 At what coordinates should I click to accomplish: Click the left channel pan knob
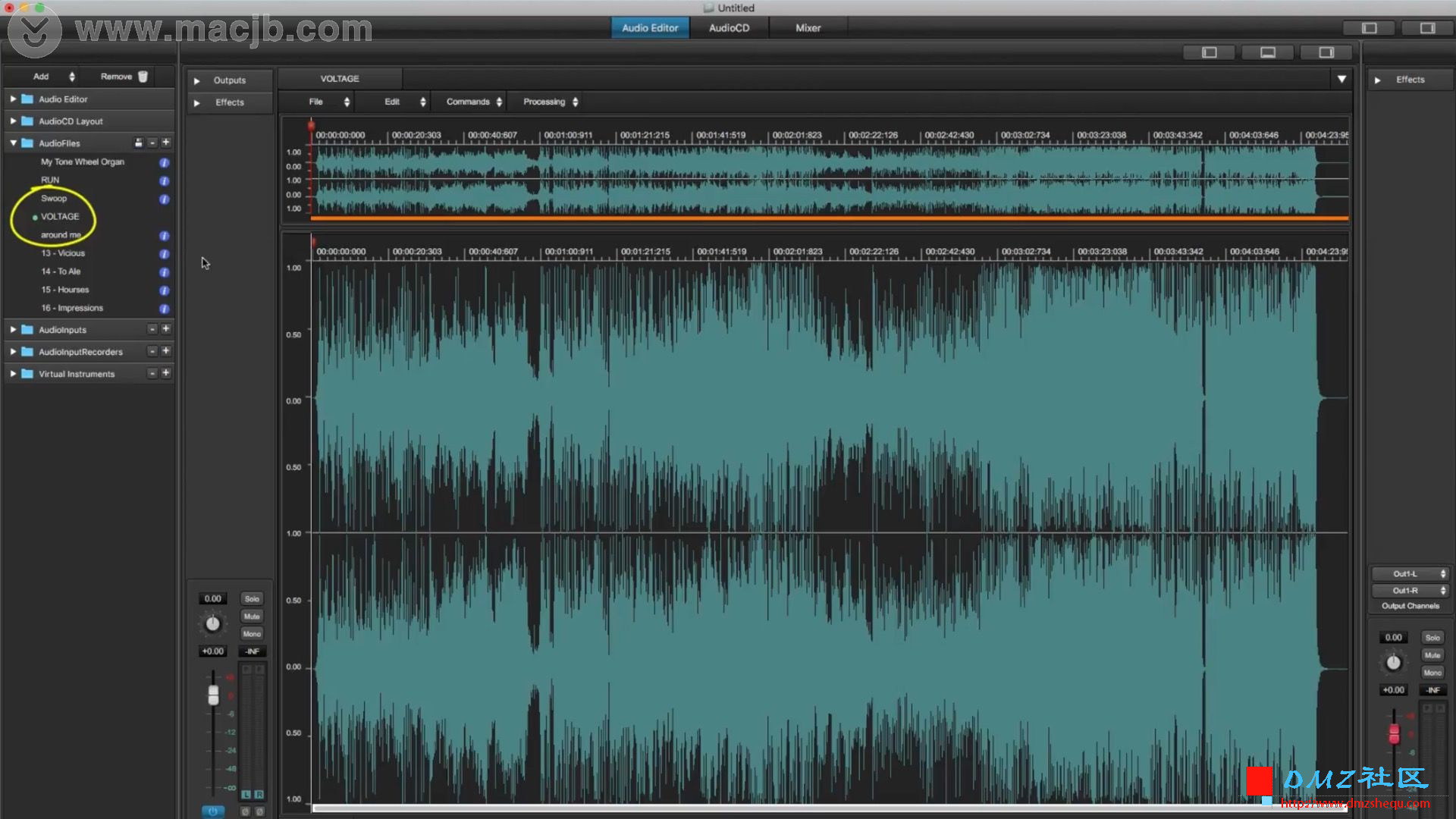click(x=213, y=624)
